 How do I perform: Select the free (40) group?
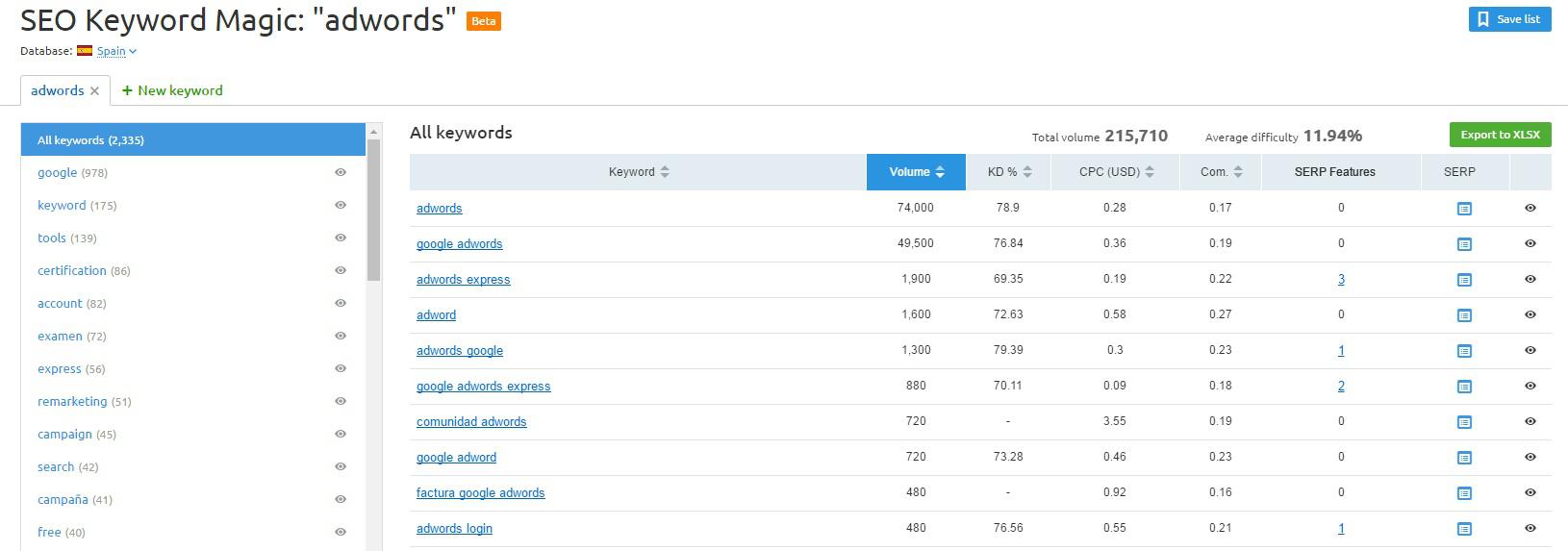[x=61, y=533]
